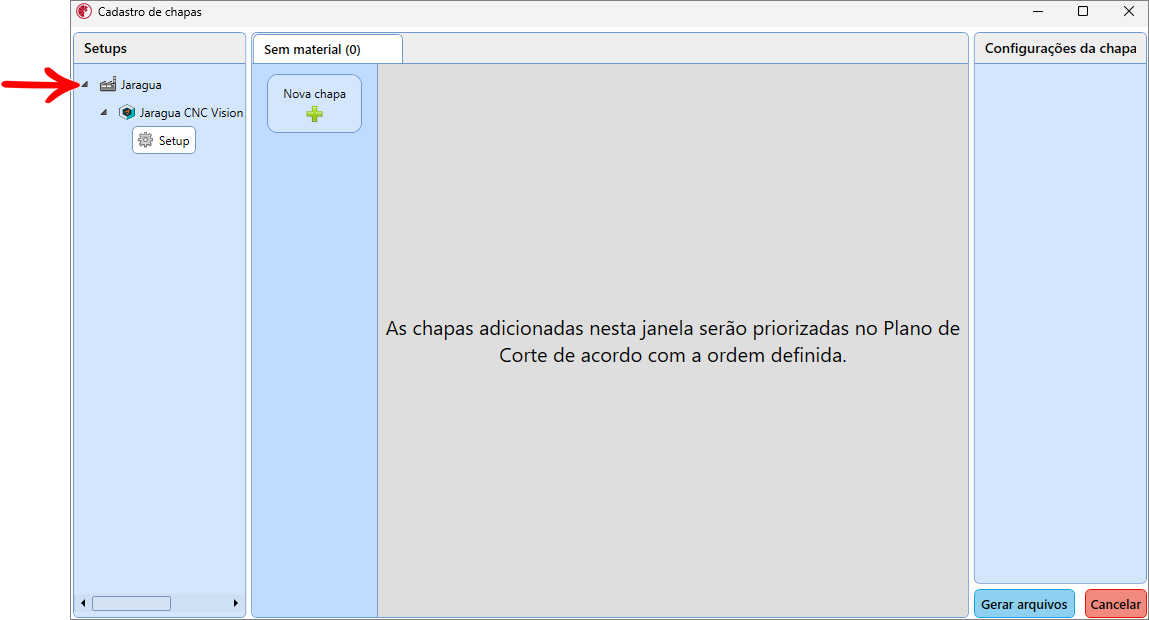Click the horizontal scrollbar thumb in Setups
Image resolution: width=1149 pixels, height=620 pixels.
[x=131, y=603]
